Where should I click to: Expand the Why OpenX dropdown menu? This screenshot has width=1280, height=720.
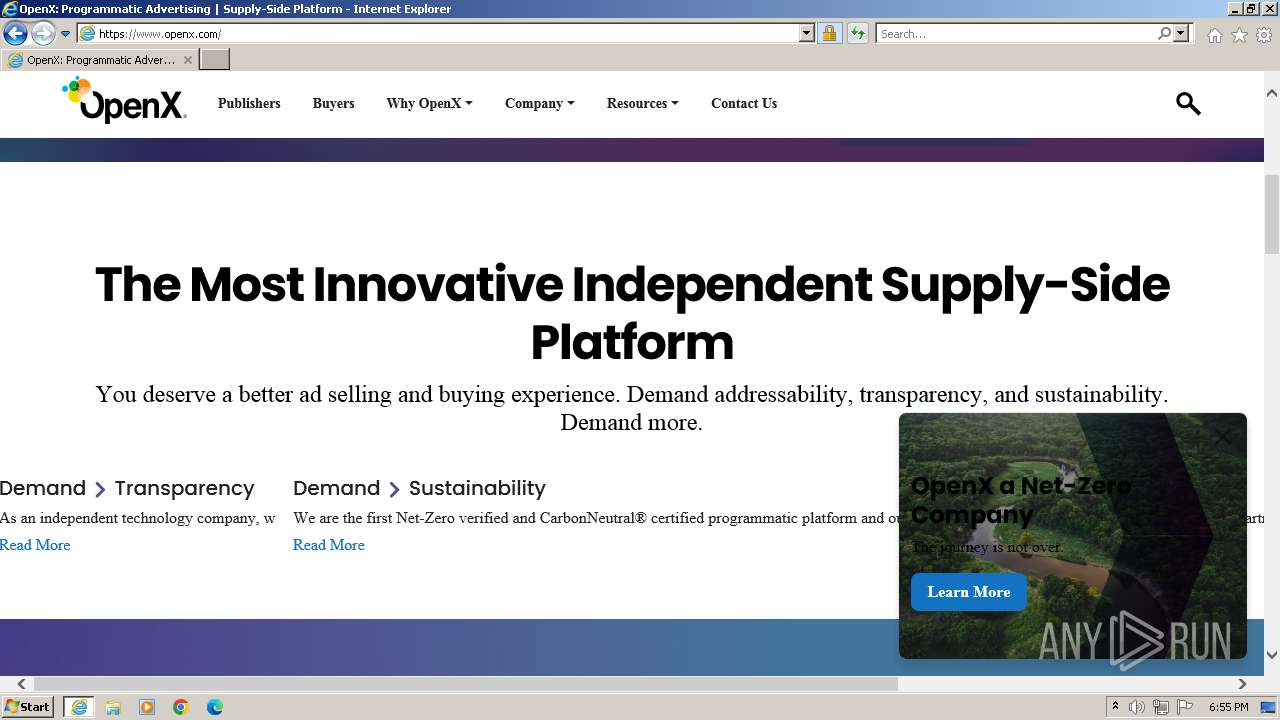(429, 103)
